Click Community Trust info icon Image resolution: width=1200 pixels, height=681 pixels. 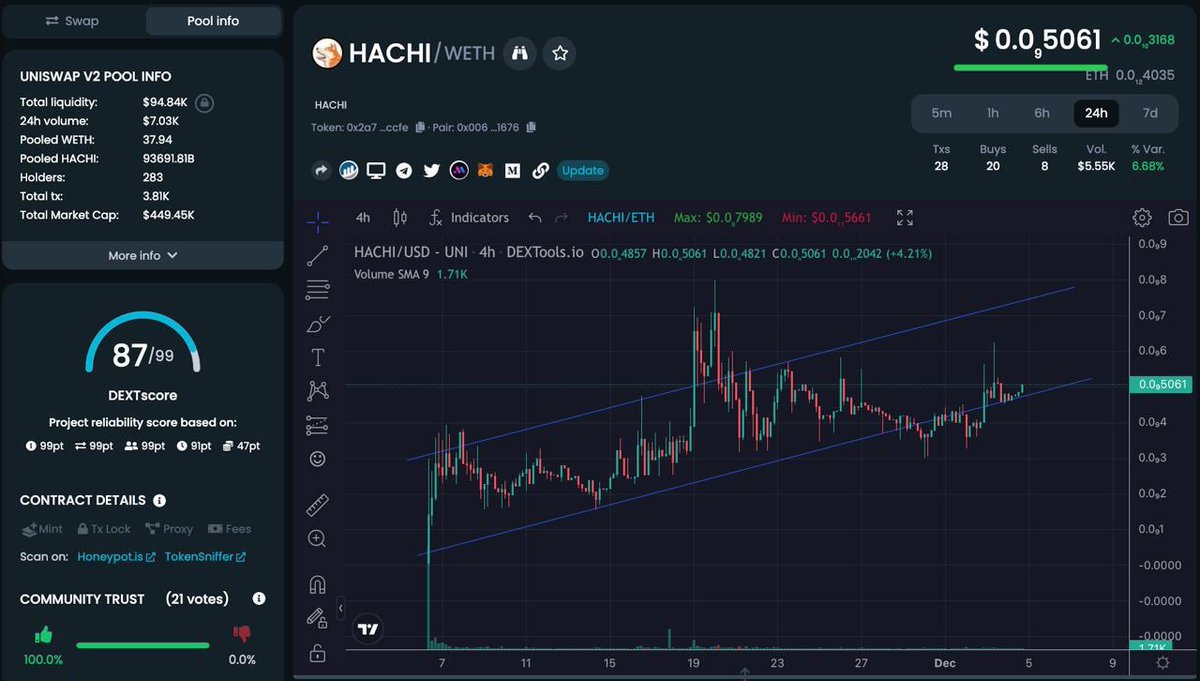tap(259, 599)
